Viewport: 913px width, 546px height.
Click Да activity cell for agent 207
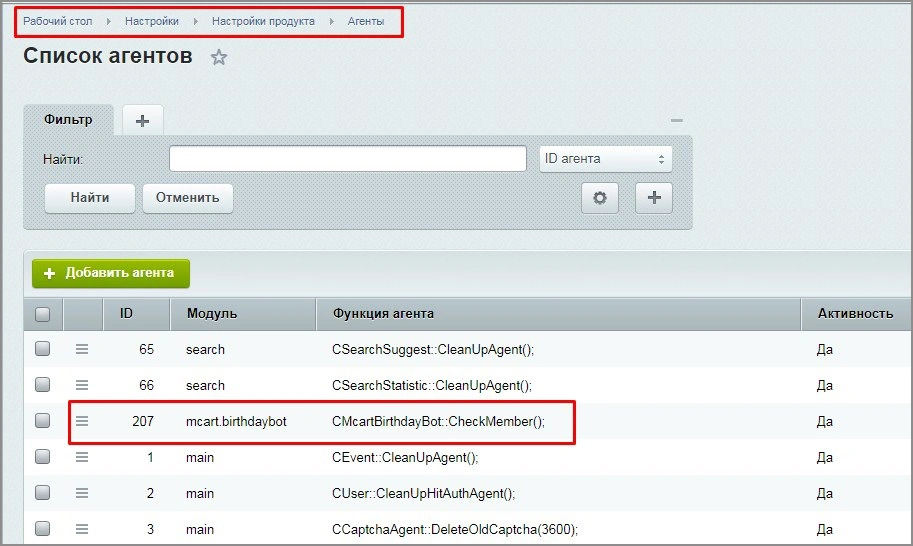[824, 422]
